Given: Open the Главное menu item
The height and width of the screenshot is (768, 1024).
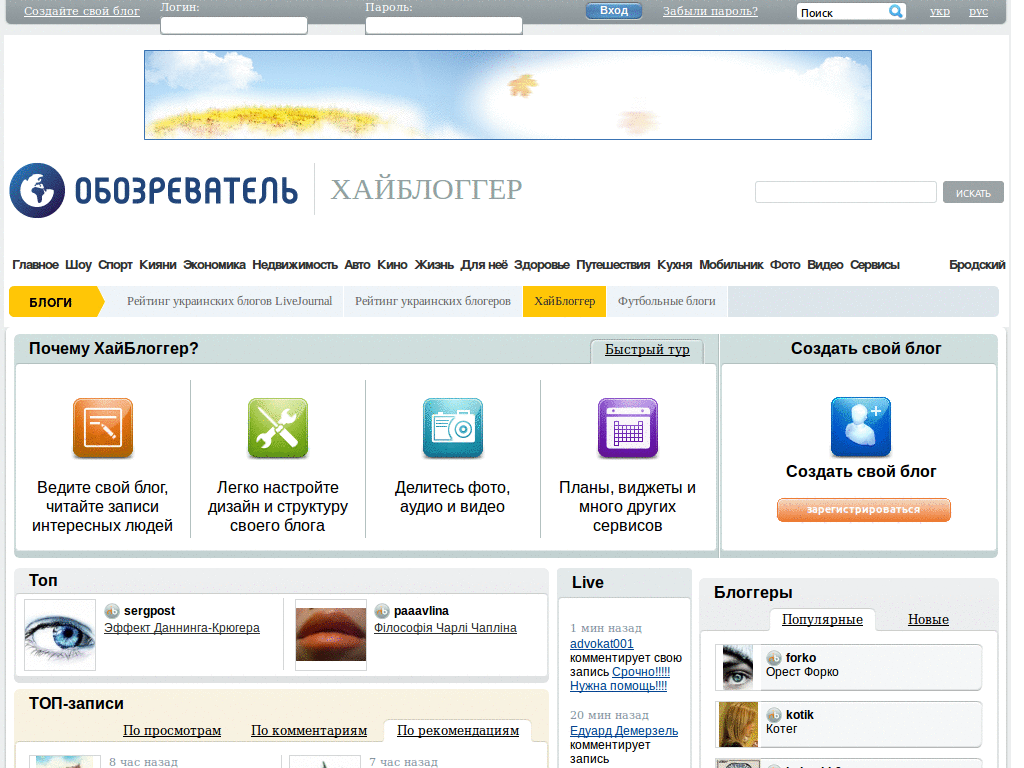Looking at the screenshot, I should tap(35, 264).
